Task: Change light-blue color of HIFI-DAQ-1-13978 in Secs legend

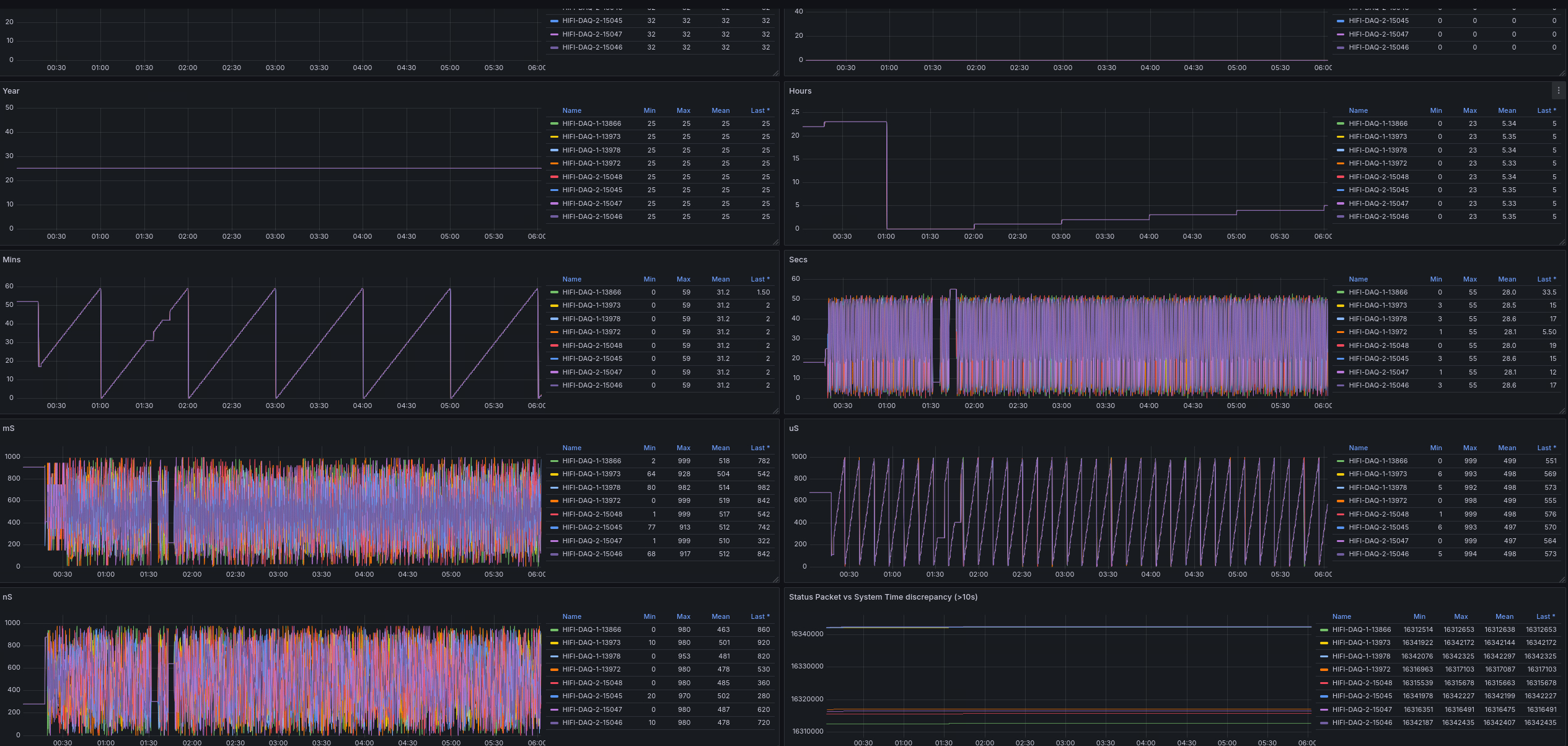Action: [x=1341, y=319]
